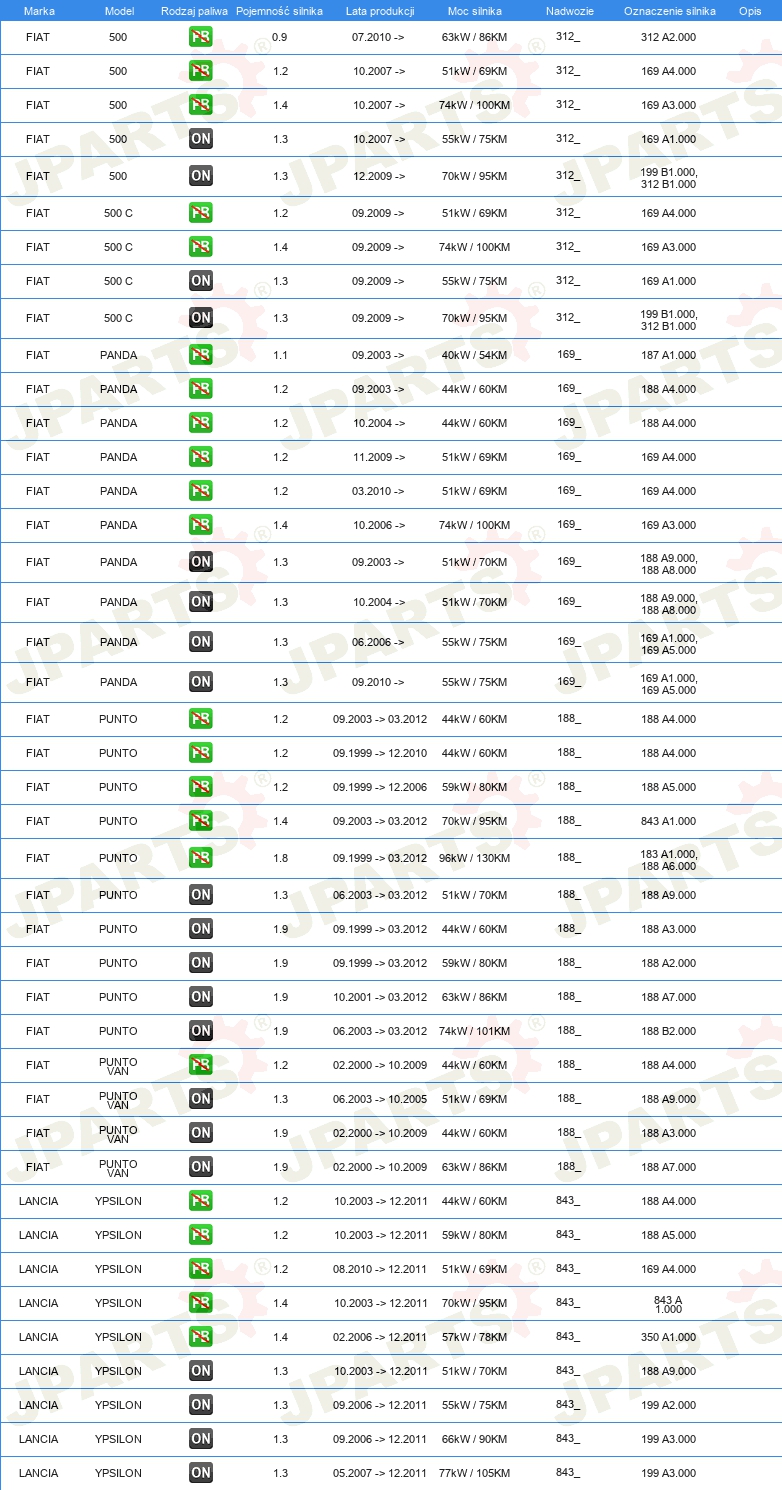Image resolution: width=782 pixels, height=1490 pixels.
Task: Click ON icon in PUNTO 74kW / 101KM row
Action: [201, 1031]
